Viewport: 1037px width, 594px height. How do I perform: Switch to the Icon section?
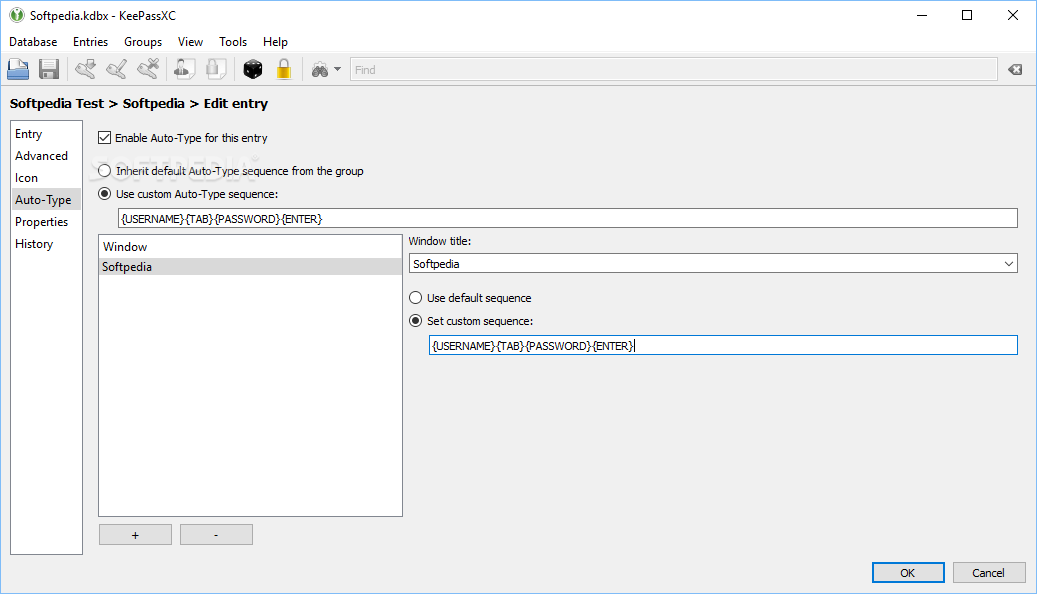(x=46, y=177)
